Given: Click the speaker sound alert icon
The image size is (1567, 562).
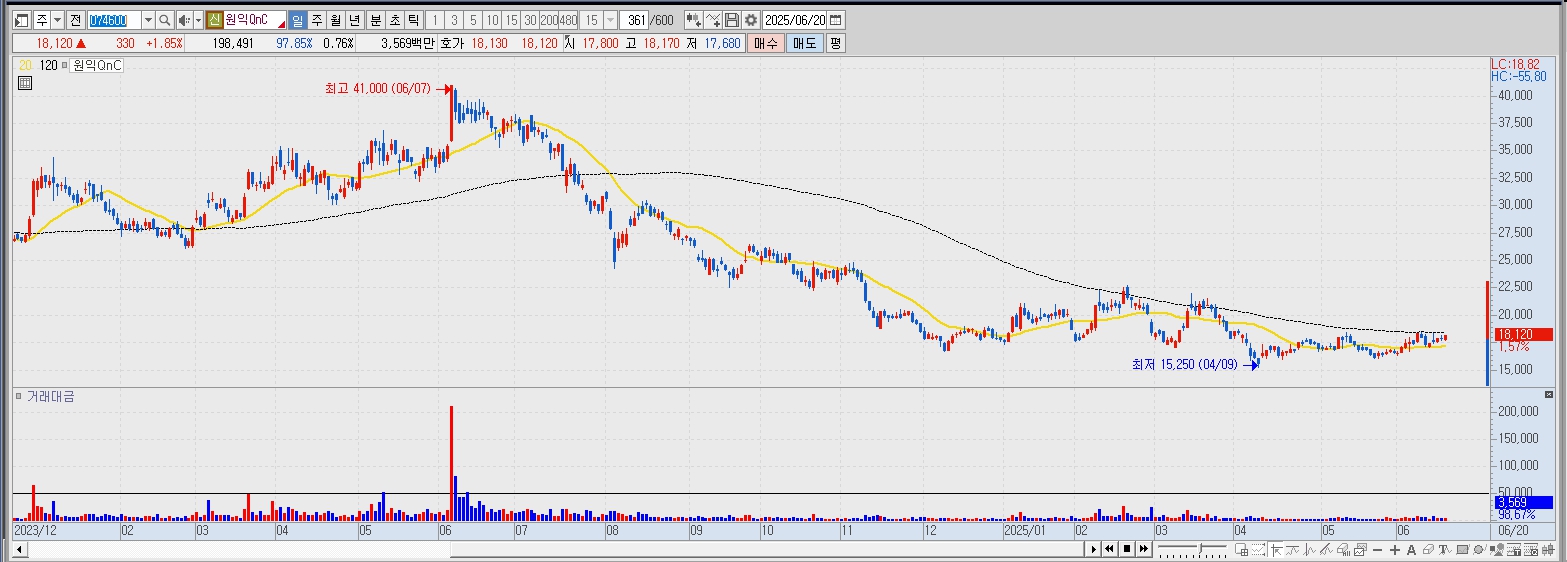Looking at the screenshot, I should click(184, 20).
